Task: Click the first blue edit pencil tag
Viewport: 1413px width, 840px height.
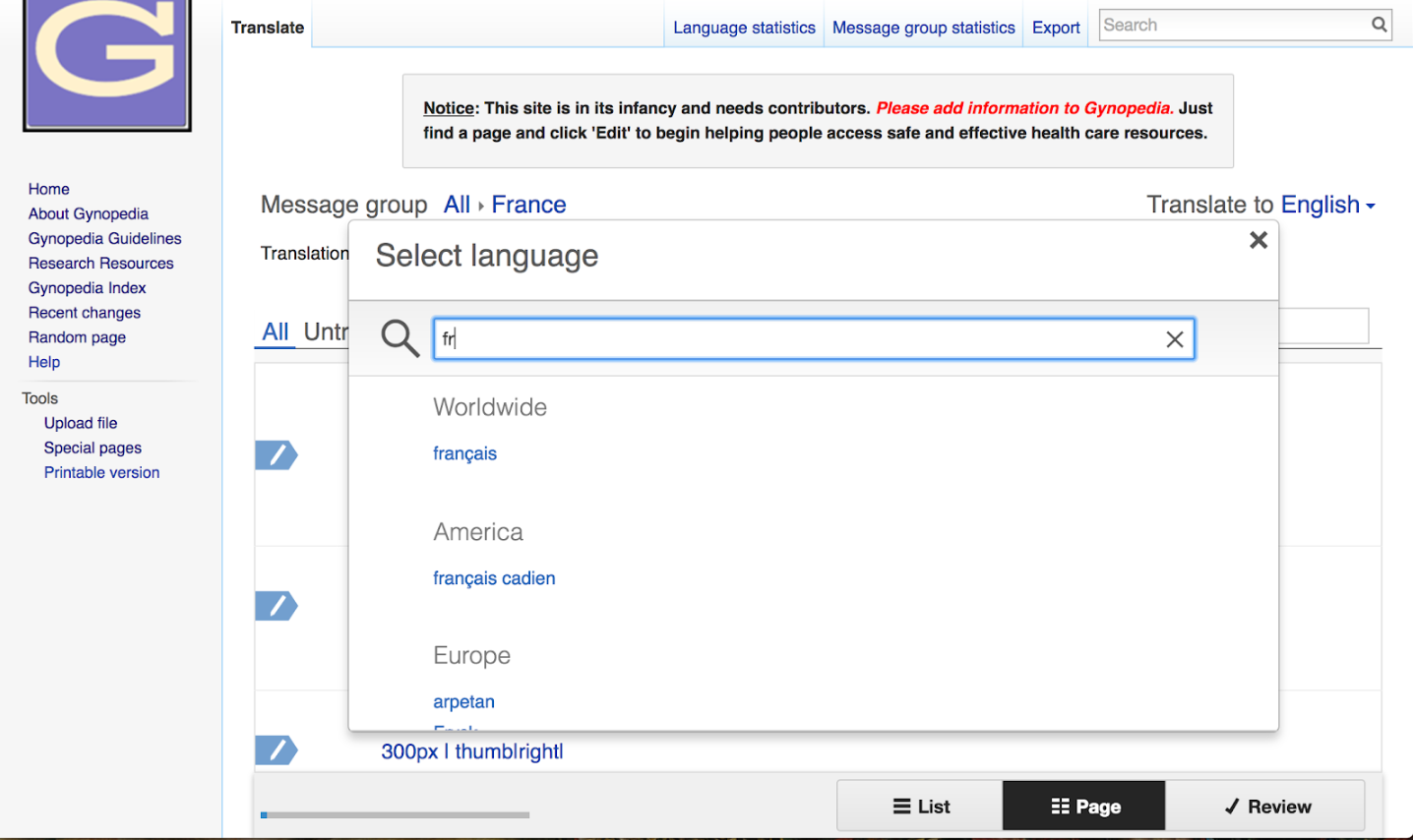Action: pos(276,455)
